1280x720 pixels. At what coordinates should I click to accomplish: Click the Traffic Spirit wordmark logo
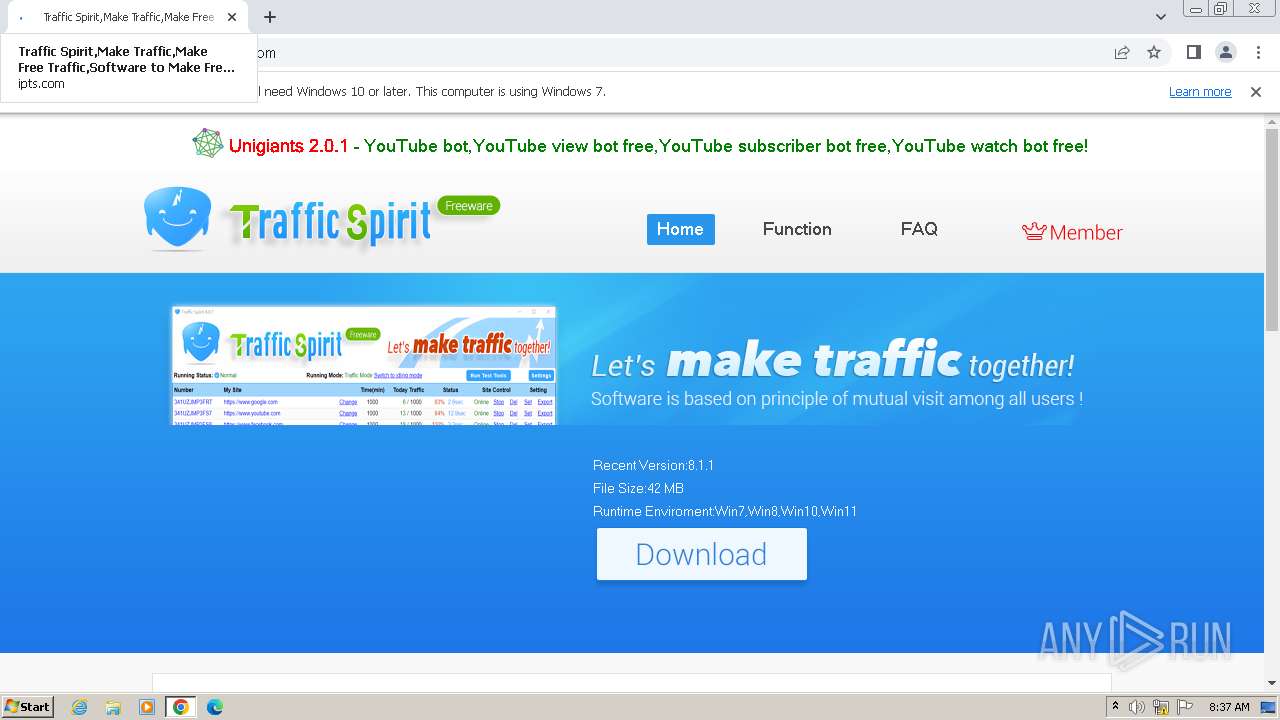pos(330,223)
